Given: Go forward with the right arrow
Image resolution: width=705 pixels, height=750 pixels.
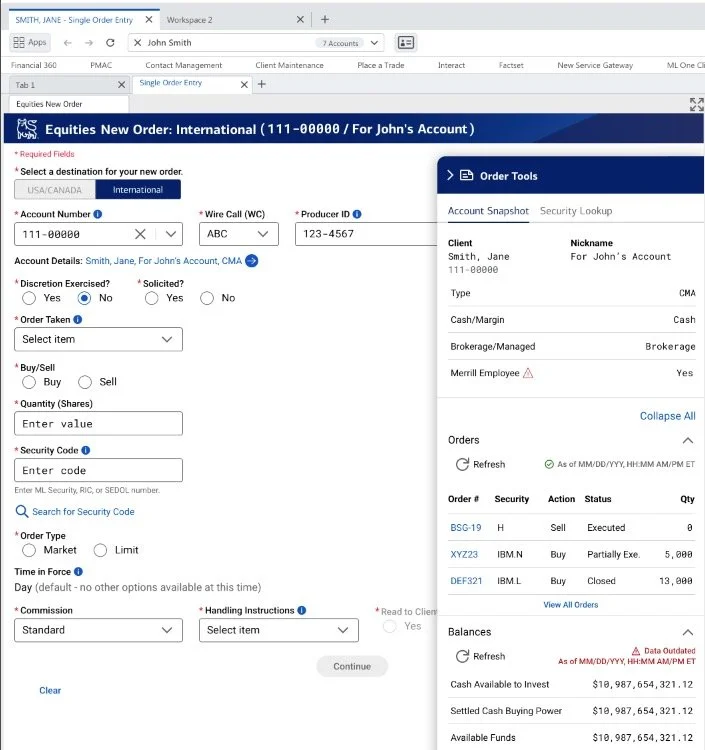Looking at the screenshot, I should point(89,43).
